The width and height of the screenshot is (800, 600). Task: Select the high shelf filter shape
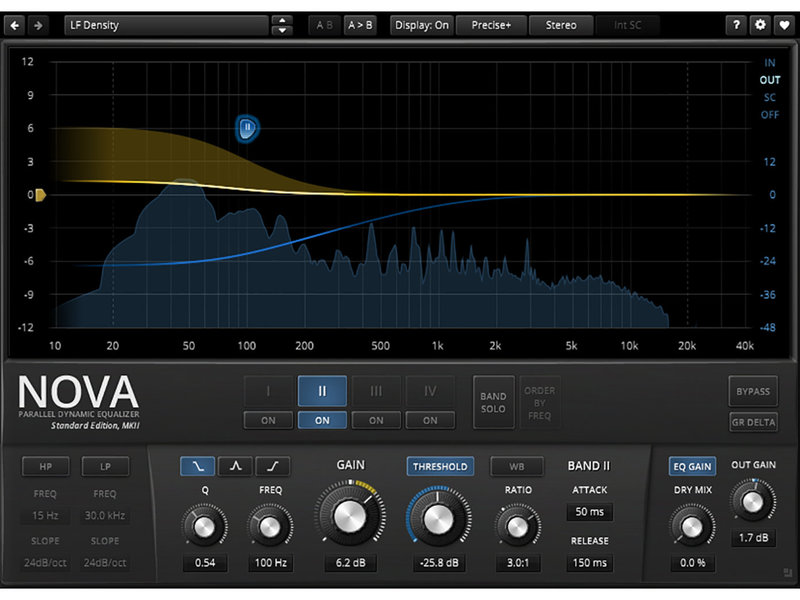point(272,466)
